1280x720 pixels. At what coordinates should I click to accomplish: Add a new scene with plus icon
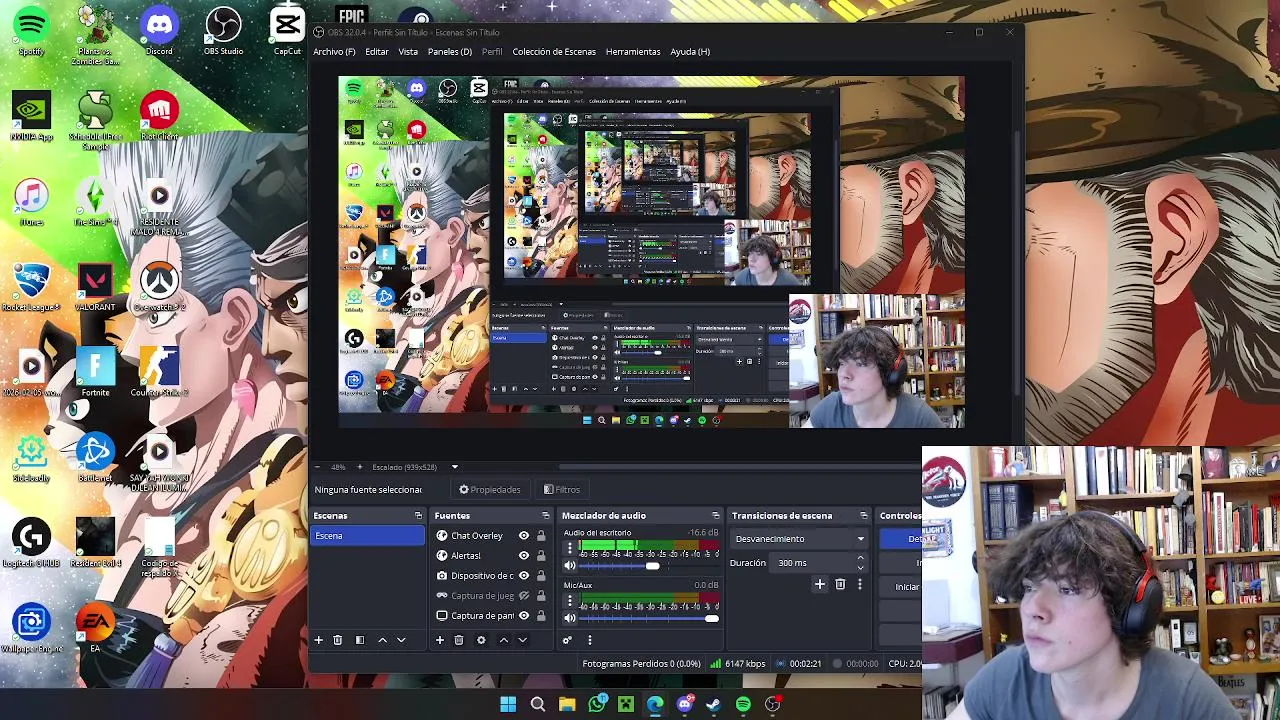pos(319,640)
